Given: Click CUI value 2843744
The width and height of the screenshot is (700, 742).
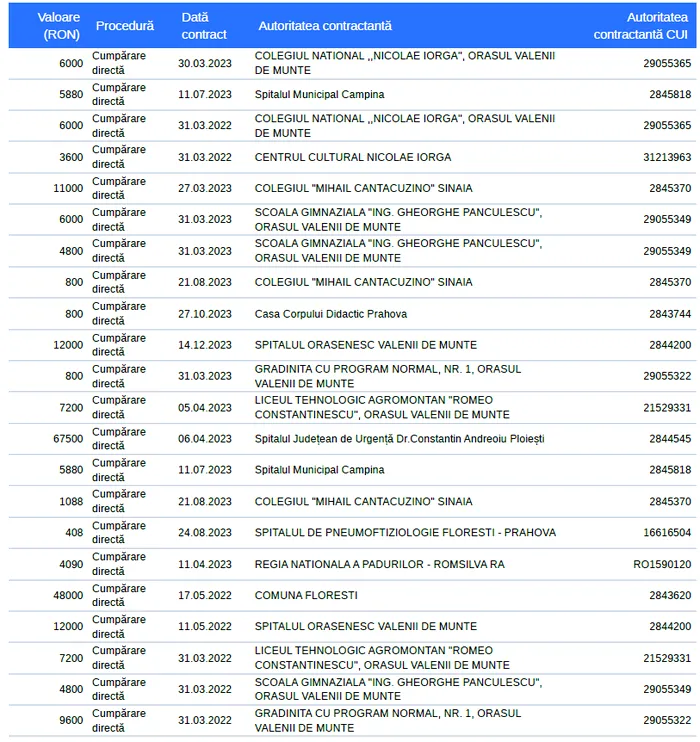Looking at the screenshot, I should pyautogui.click(x=670, y=314).
